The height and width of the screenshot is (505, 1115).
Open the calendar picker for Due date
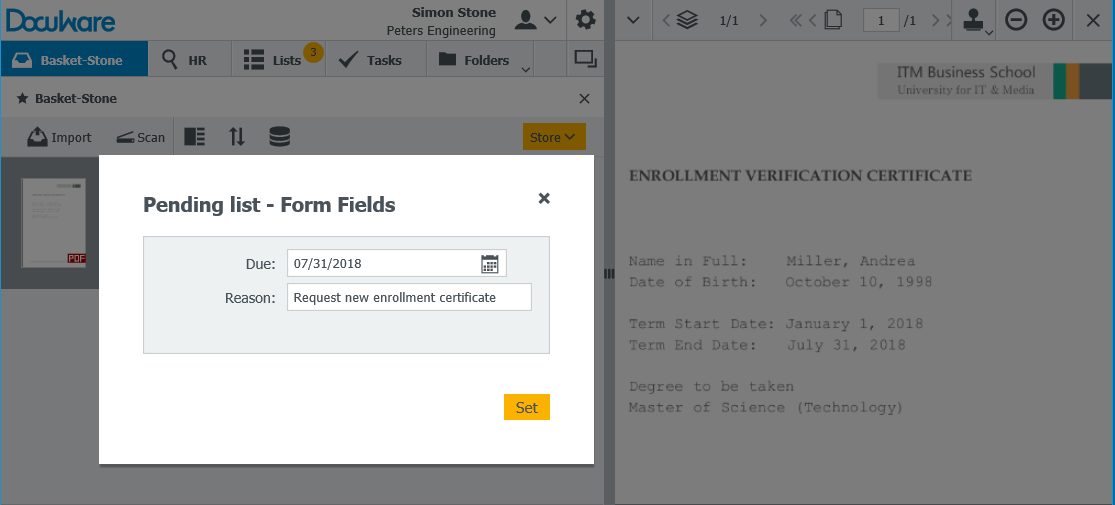(489, 264)
